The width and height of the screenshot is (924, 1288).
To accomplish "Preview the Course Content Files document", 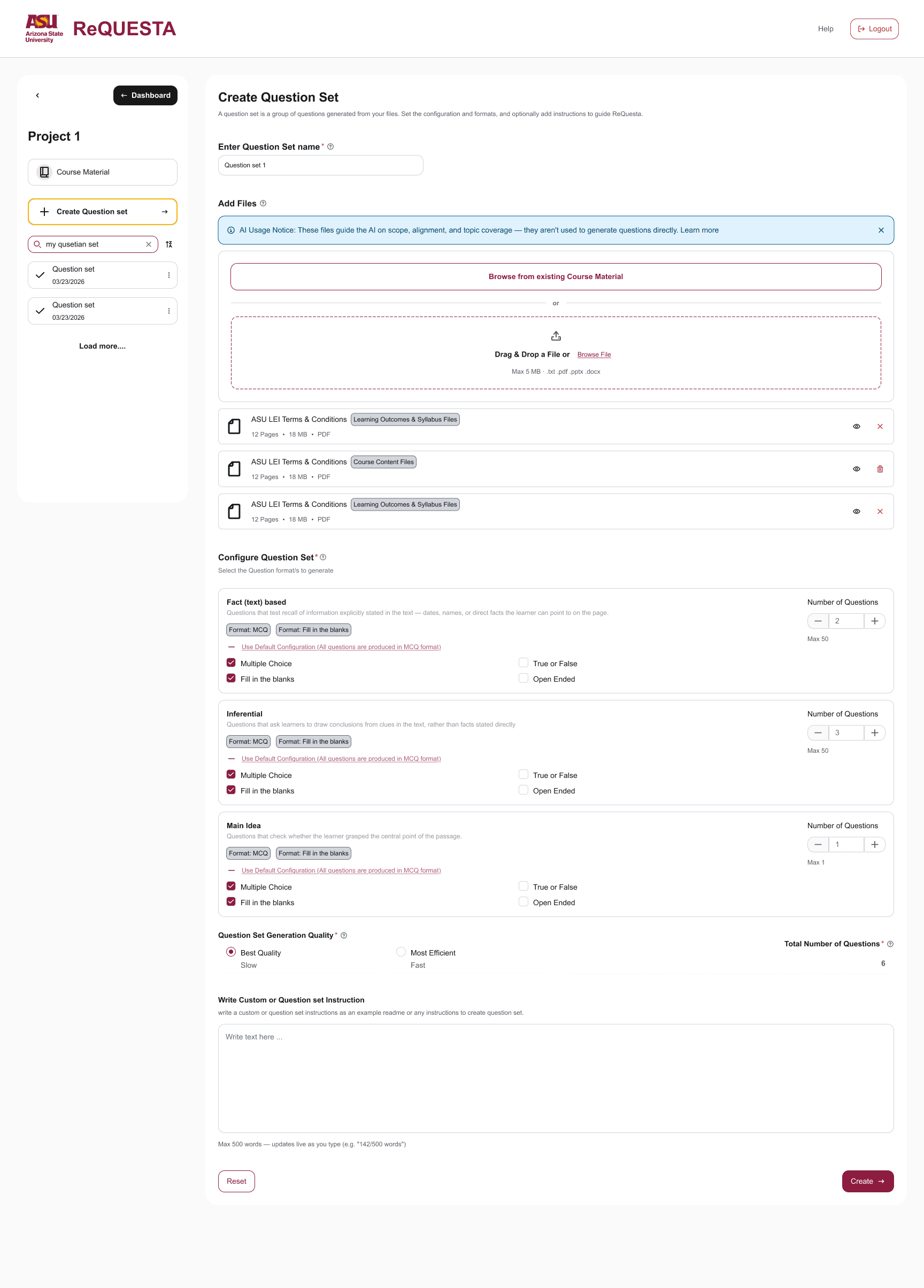I will 857,469.
